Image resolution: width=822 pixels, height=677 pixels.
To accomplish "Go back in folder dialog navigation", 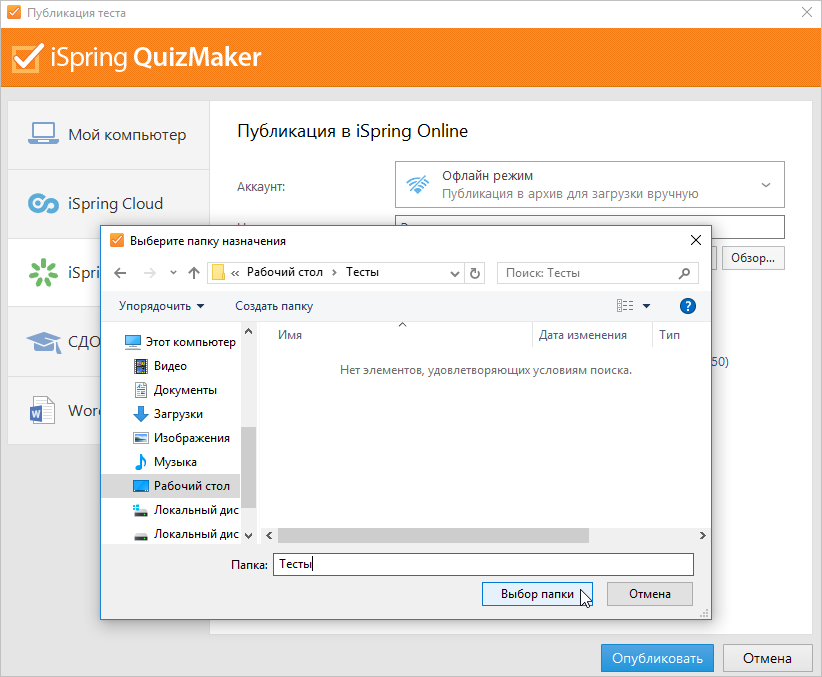I will (120, 273).
